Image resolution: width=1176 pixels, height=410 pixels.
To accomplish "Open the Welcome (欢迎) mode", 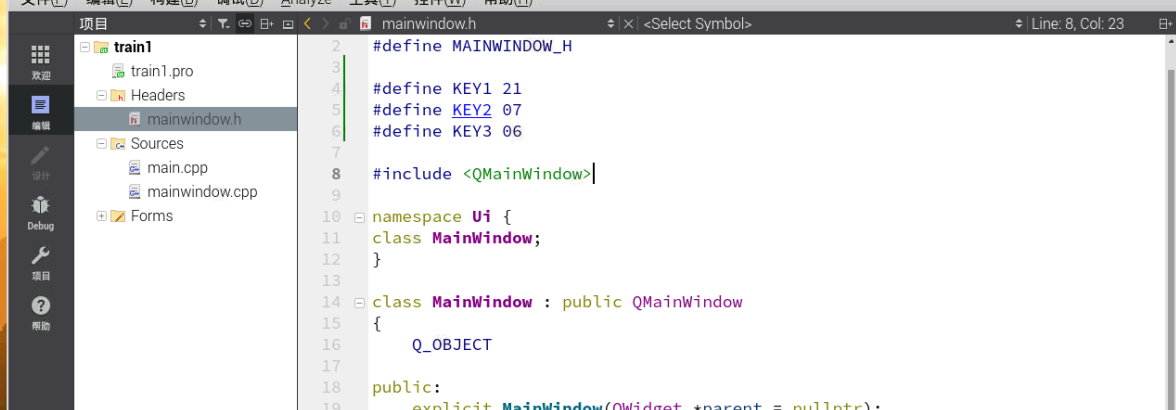I will 40,61.
